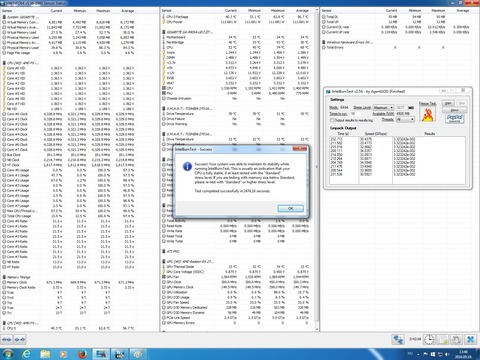The height and width of the screenshot is (360, 480).
Task: Open the Threads dropdown in IntelBurnTest
Action: 405,119
